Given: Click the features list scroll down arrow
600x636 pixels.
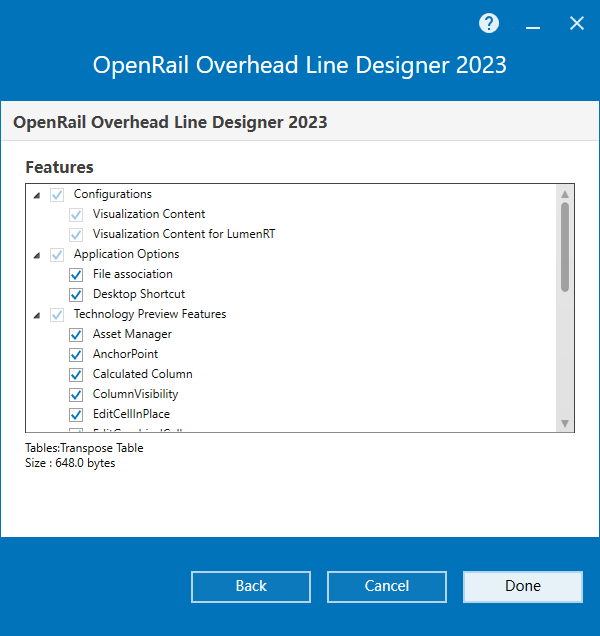Looking at the screenshot, I should [565, 423].
